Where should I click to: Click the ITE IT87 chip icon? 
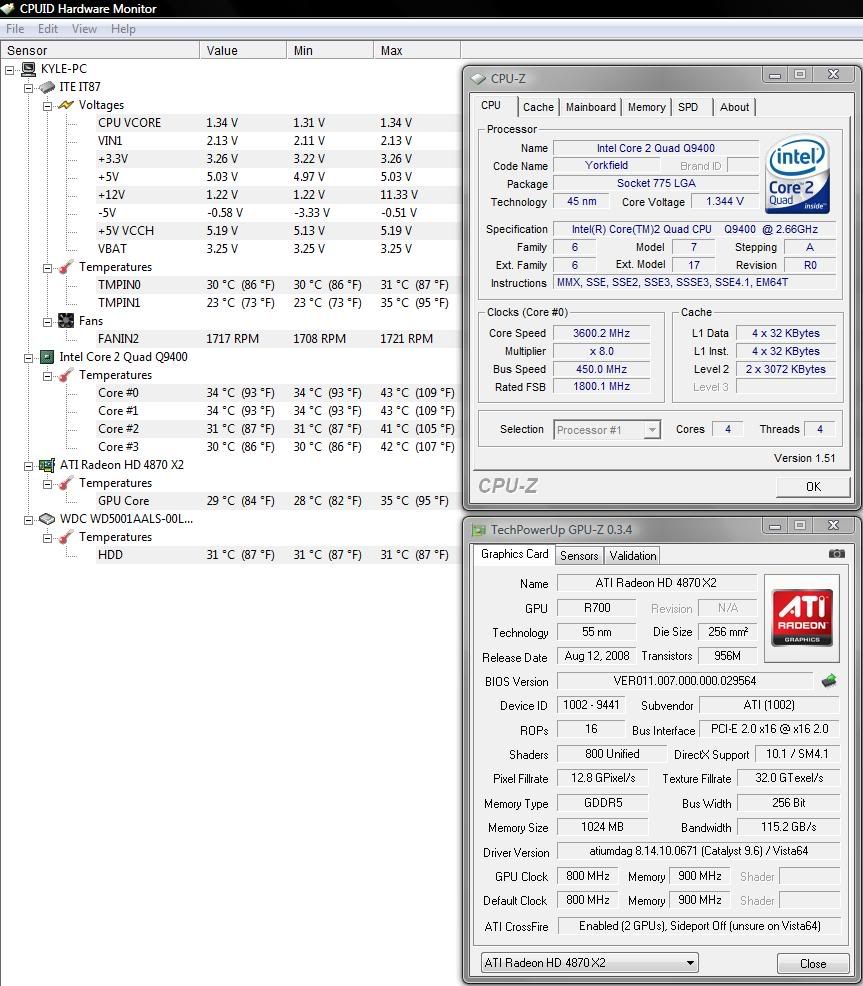tap(47, 87)
